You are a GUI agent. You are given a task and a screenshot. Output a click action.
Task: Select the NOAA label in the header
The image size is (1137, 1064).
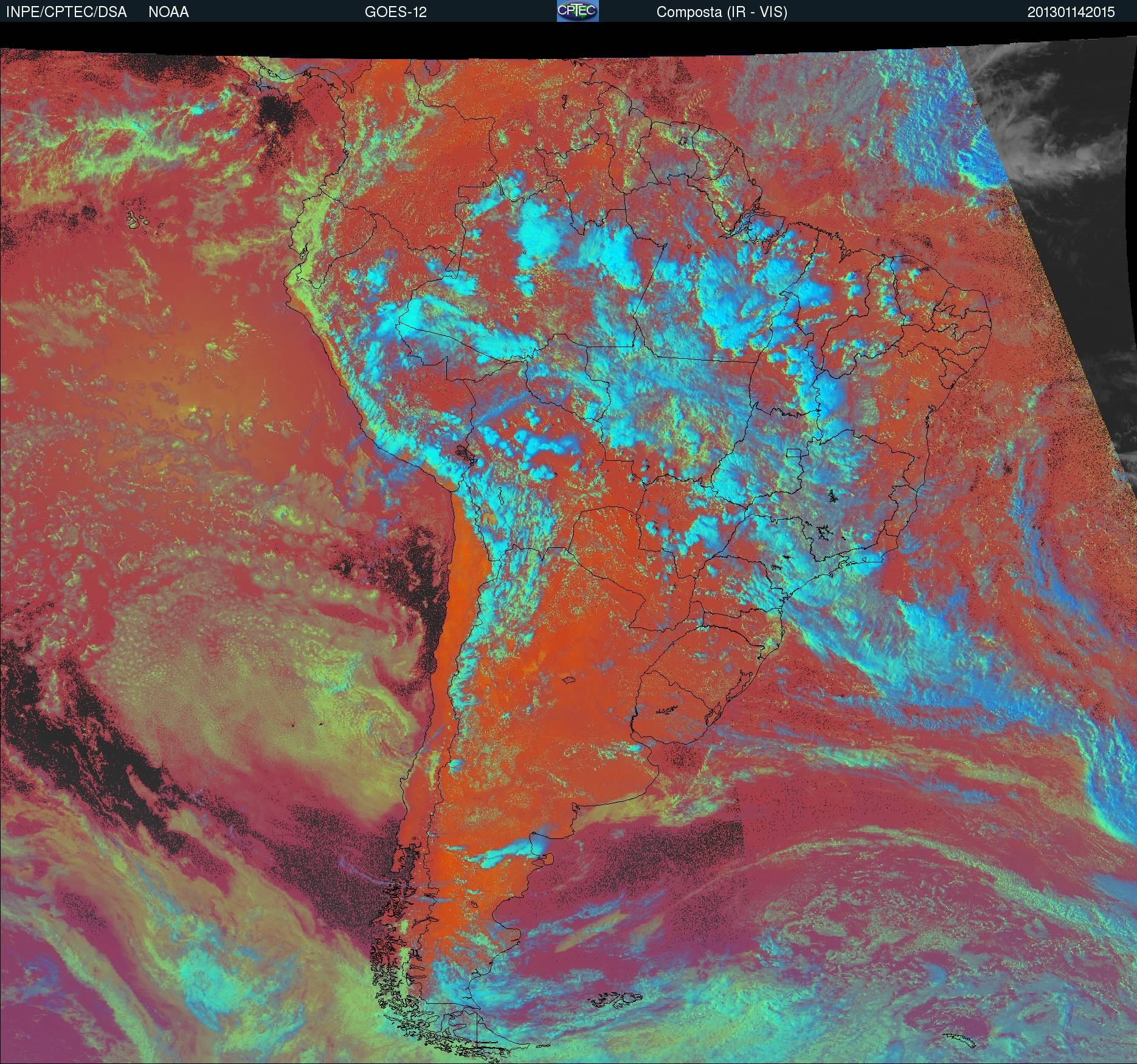click(x=168, y=12)
